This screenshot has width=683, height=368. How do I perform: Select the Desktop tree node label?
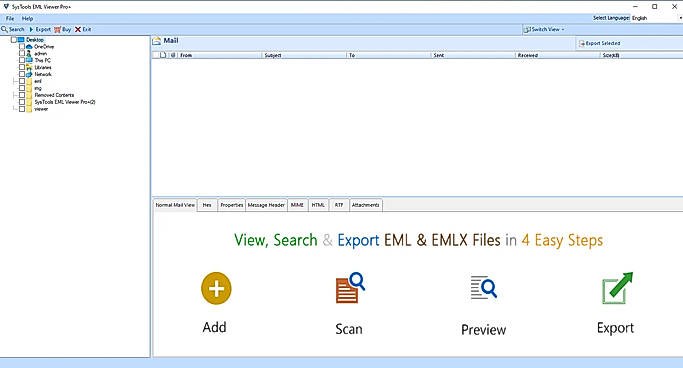(x=35, y=40)
